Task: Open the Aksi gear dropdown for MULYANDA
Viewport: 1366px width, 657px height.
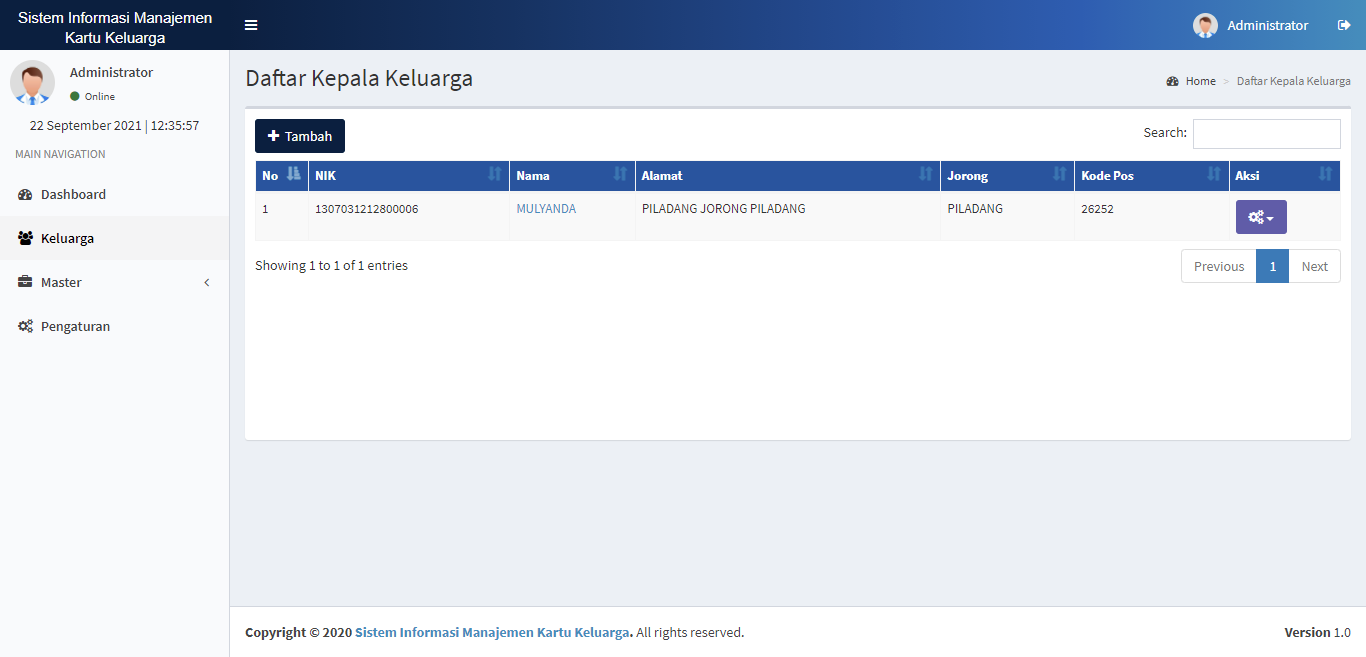Action: tap(1260, 217)
